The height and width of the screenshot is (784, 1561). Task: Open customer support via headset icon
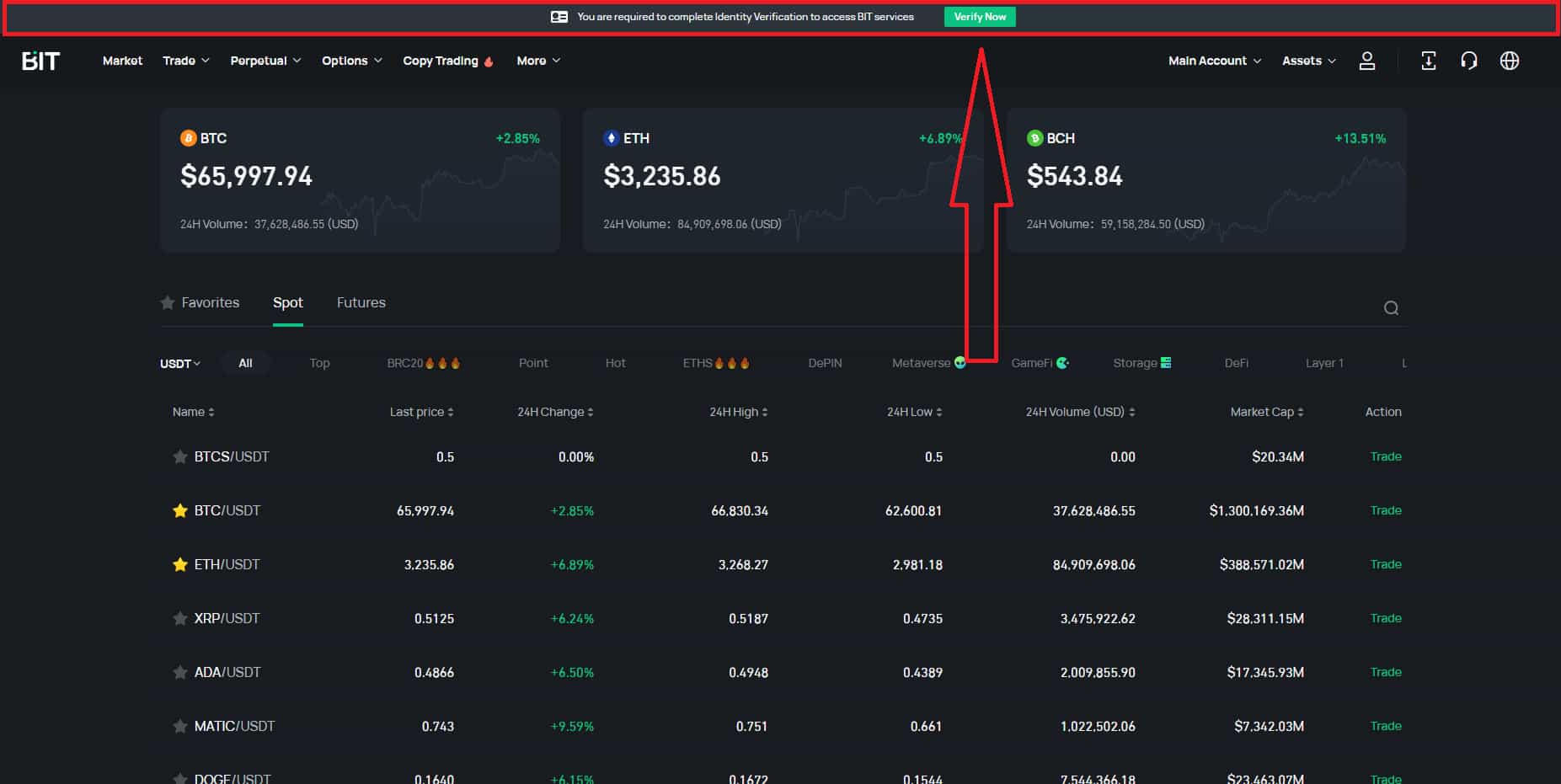pos(1469,61)
